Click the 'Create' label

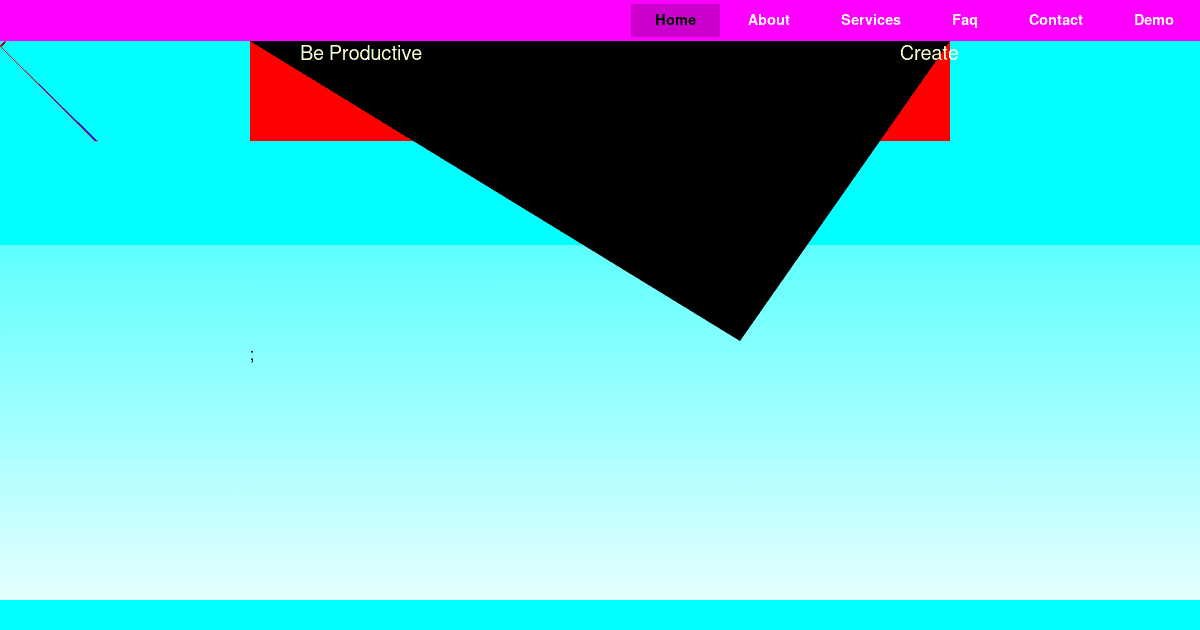point(928,53)
